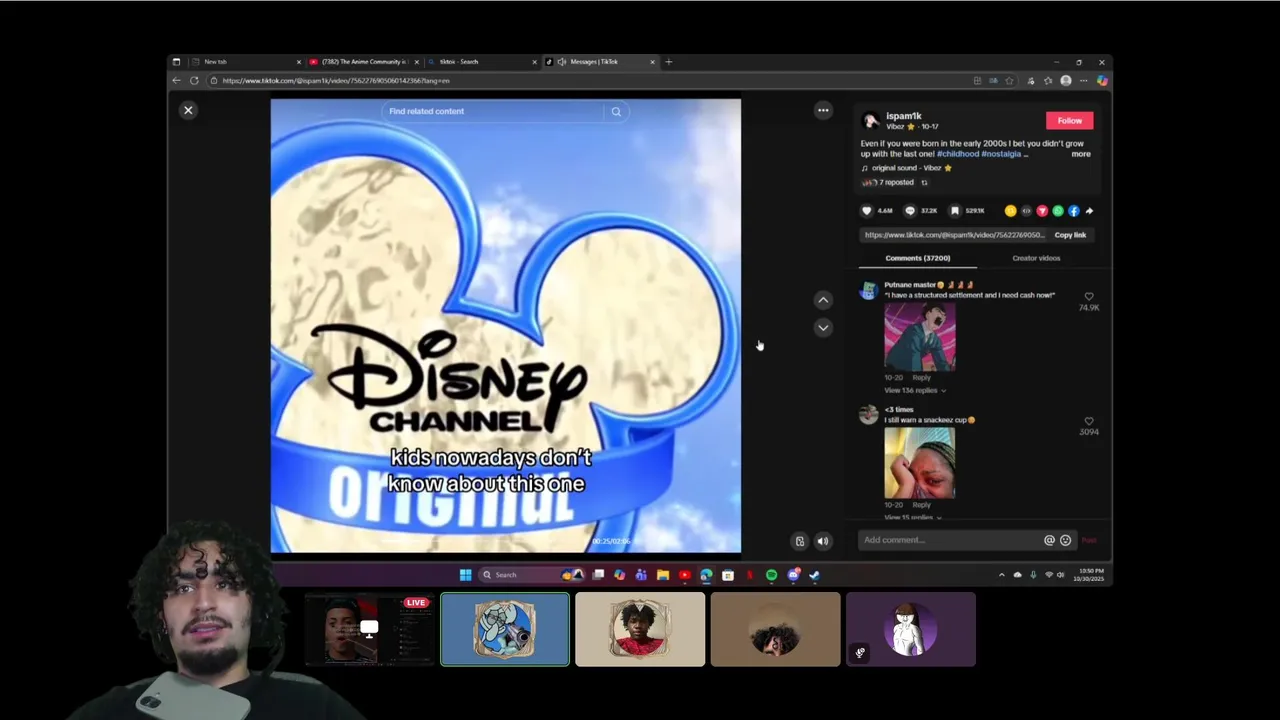Open the Windows Start menu
This screenshot has width=1280, height=720.
pyautogui.click(x=465, y=575)
